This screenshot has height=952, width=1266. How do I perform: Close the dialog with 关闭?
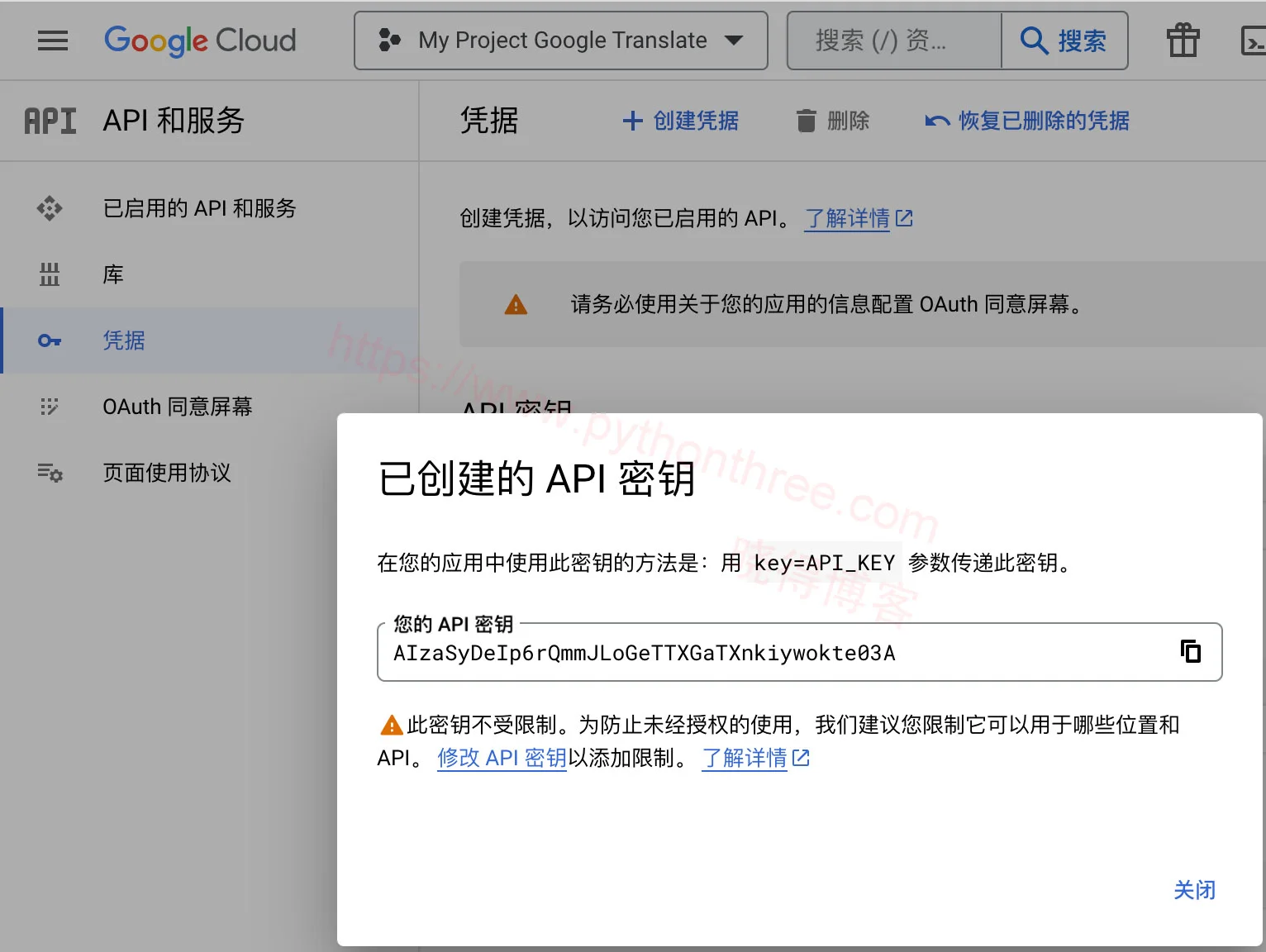(1195, 890)
